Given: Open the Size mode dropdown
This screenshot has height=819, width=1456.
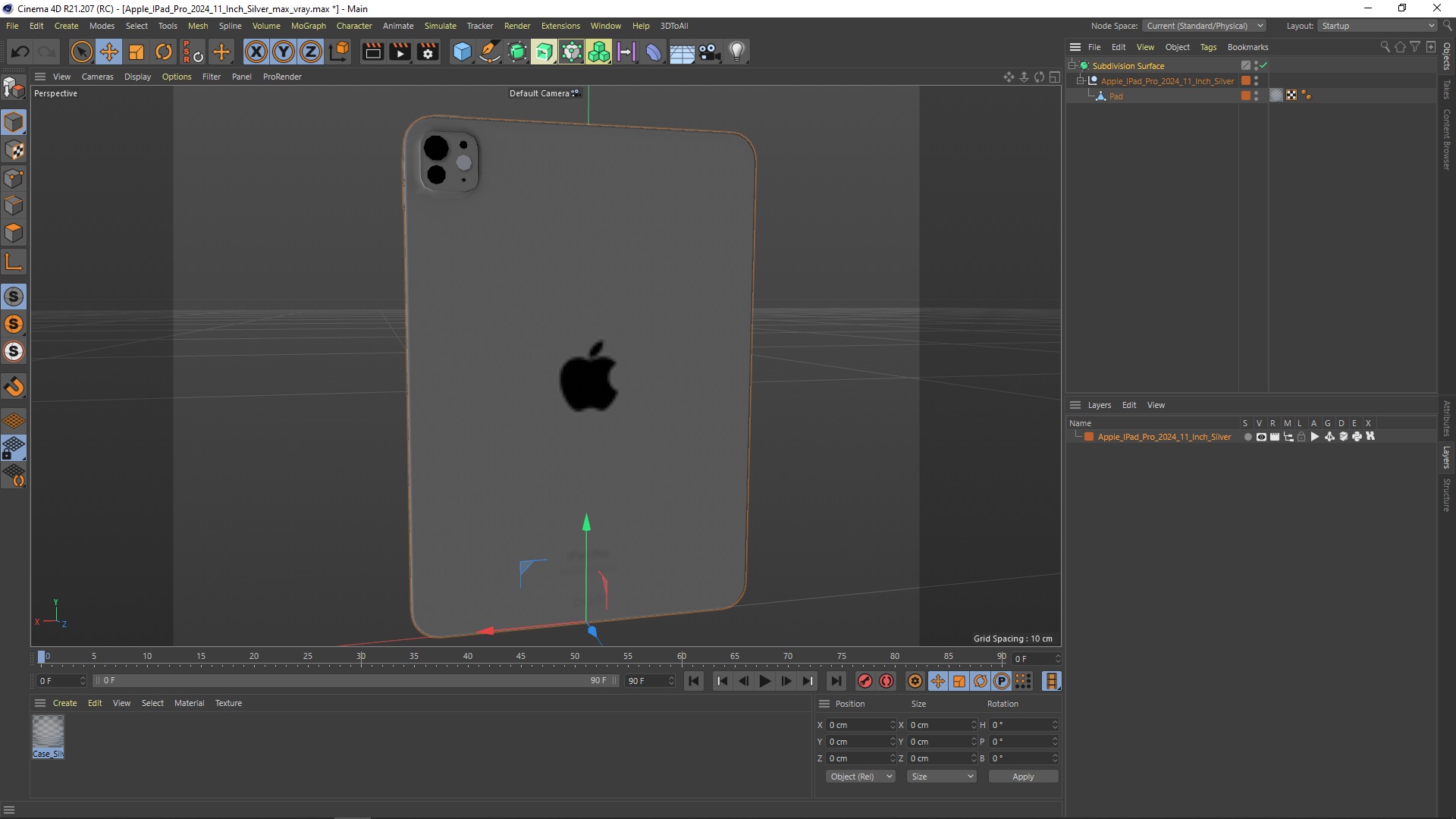Looking at the screenshot, I should pos(941,777).
